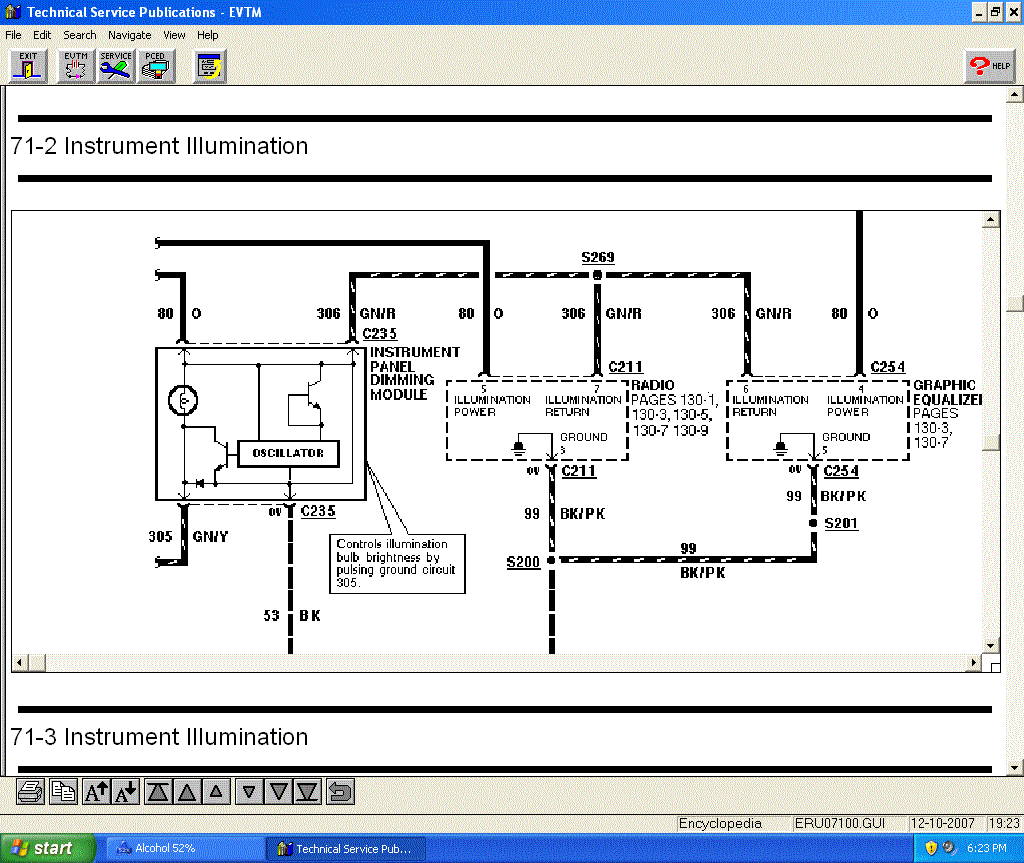Click the HELP question mark button
Viewport: 1024px width, 863px height.
989,67
